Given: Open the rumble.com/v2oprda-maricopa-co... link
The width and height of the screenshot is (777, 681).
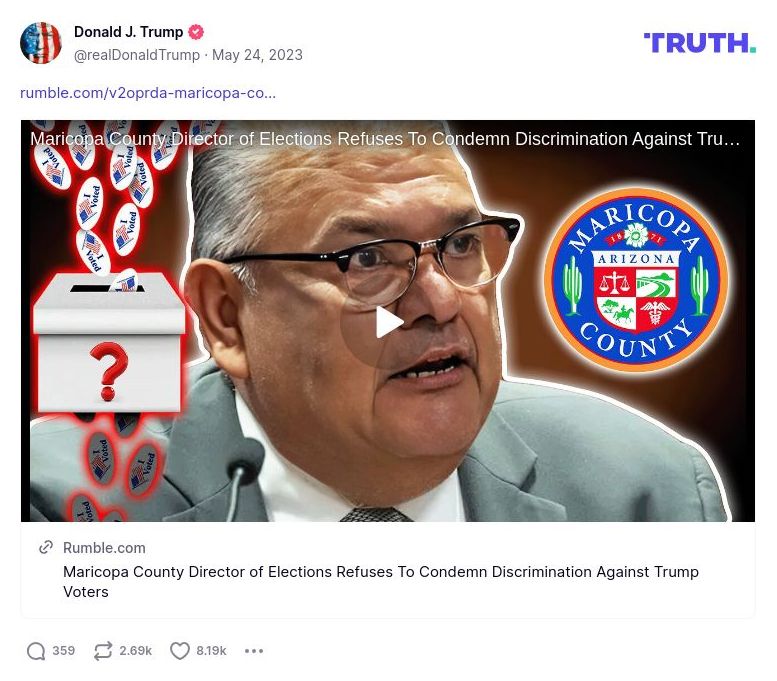Looking at the screenshot, I should tap(148, 93).
